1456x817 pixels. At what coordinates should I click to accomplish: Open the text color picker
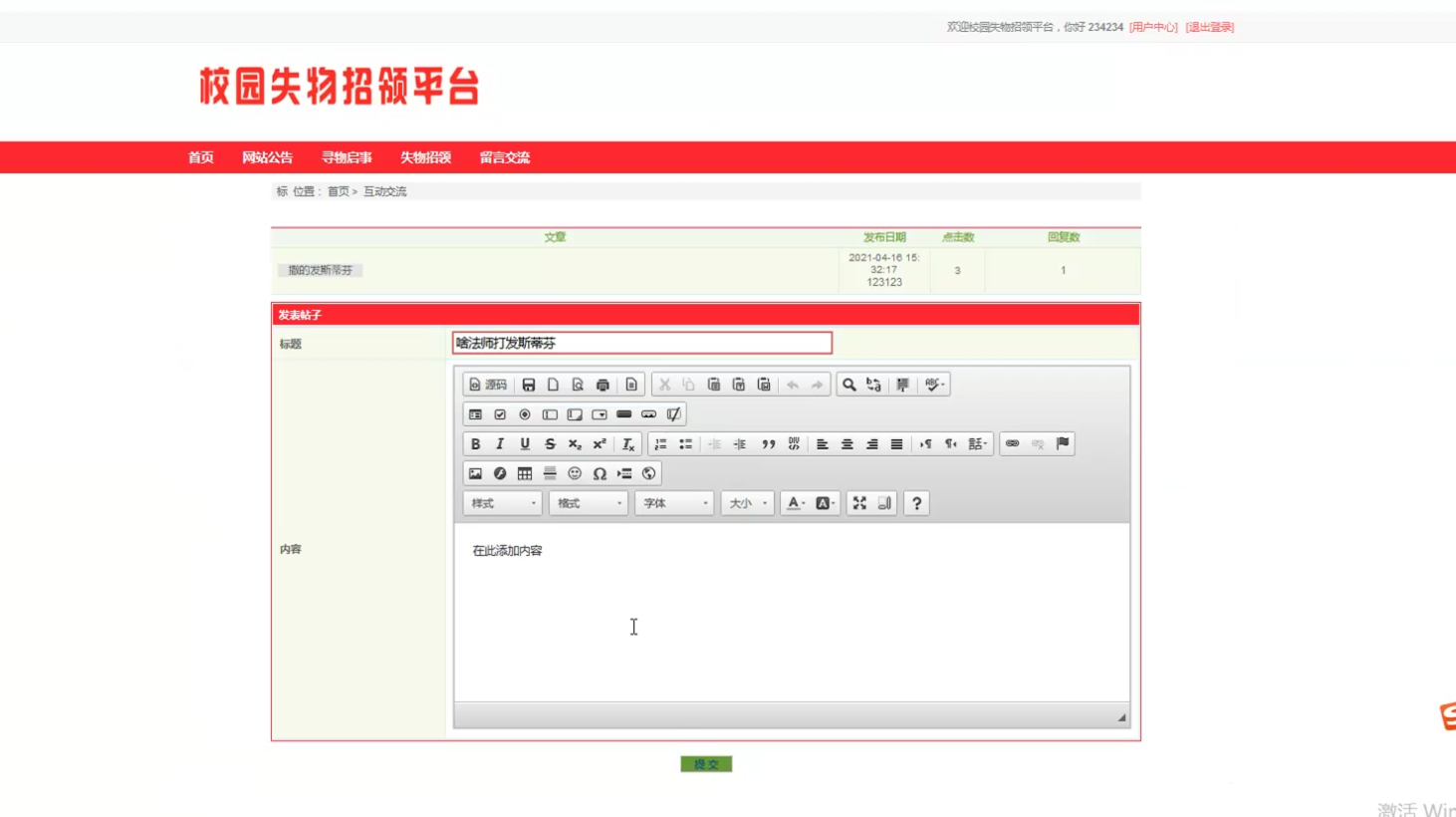click(x=796, y=504)
